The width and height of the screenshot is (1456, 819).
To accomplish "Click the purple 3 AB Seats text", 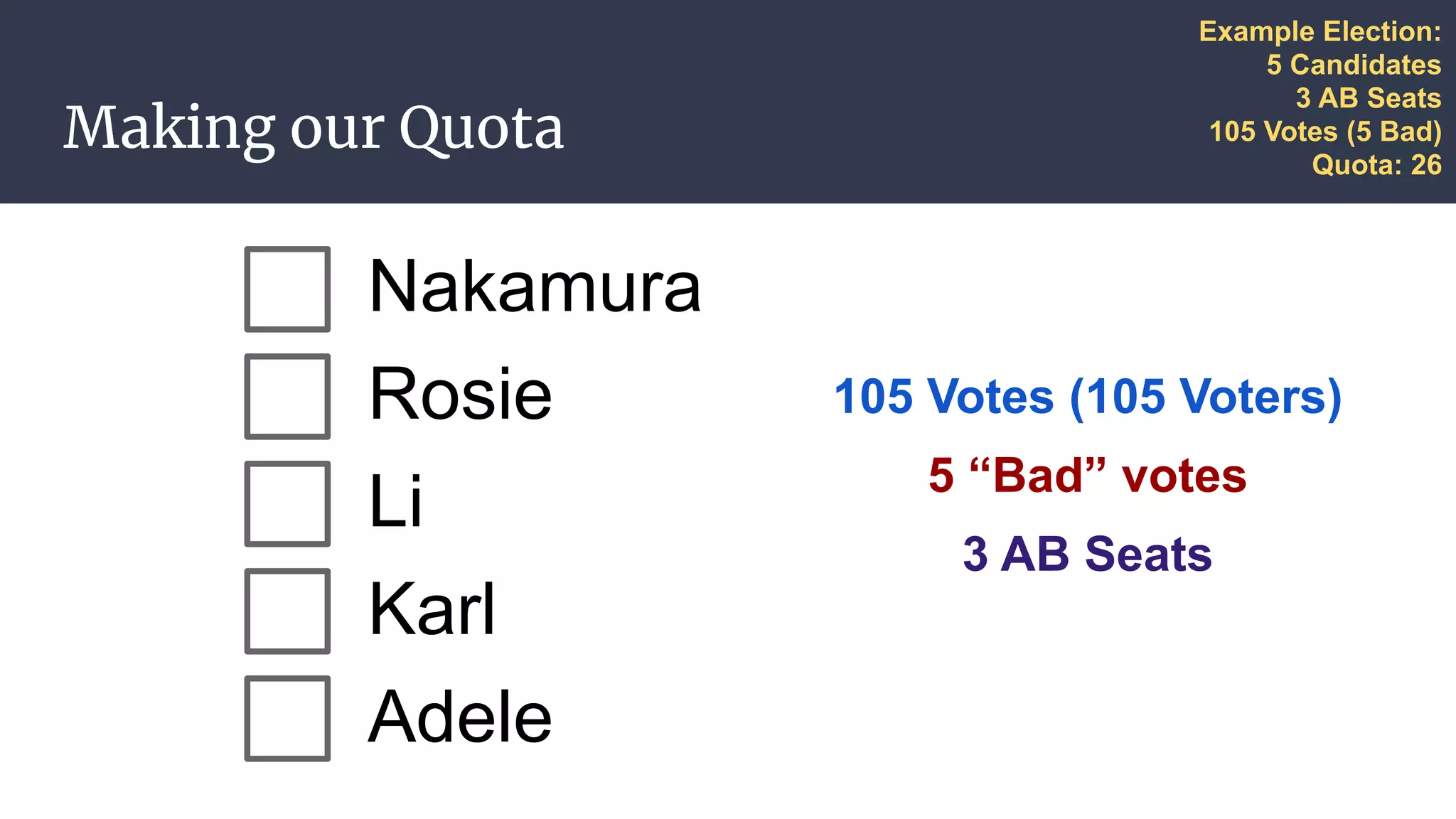I will click(x=1088, y=554).
